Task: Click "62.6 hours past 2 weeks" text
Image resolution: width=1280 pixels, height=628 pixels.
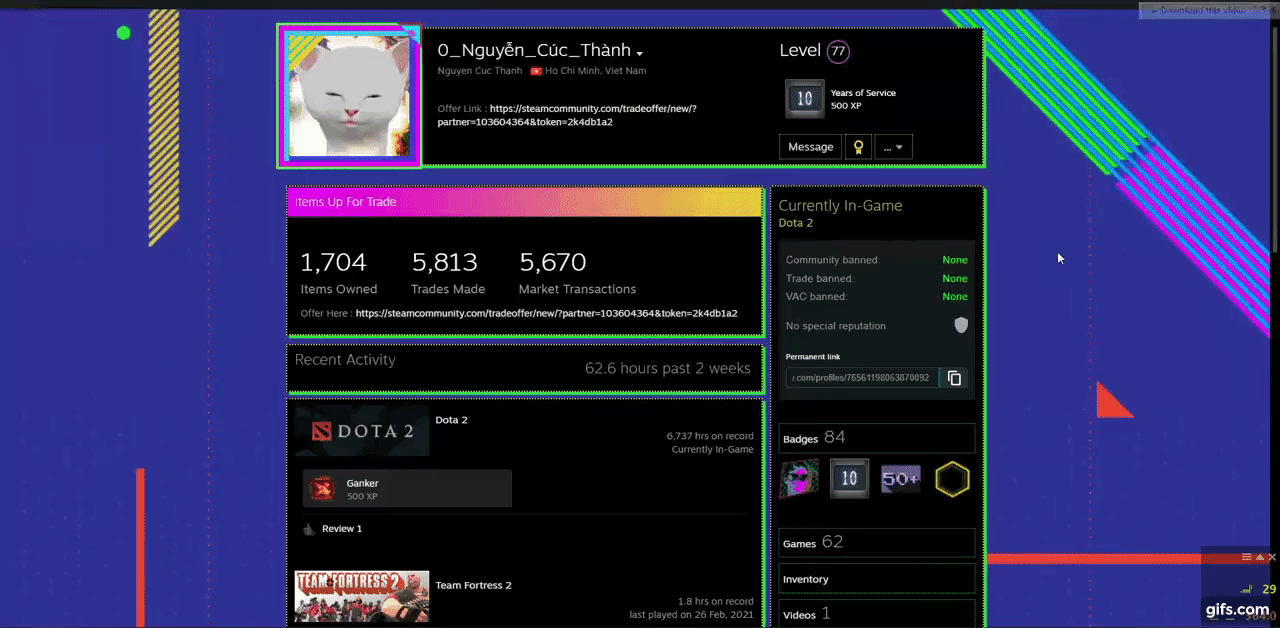Action: (x=668, y=369)
